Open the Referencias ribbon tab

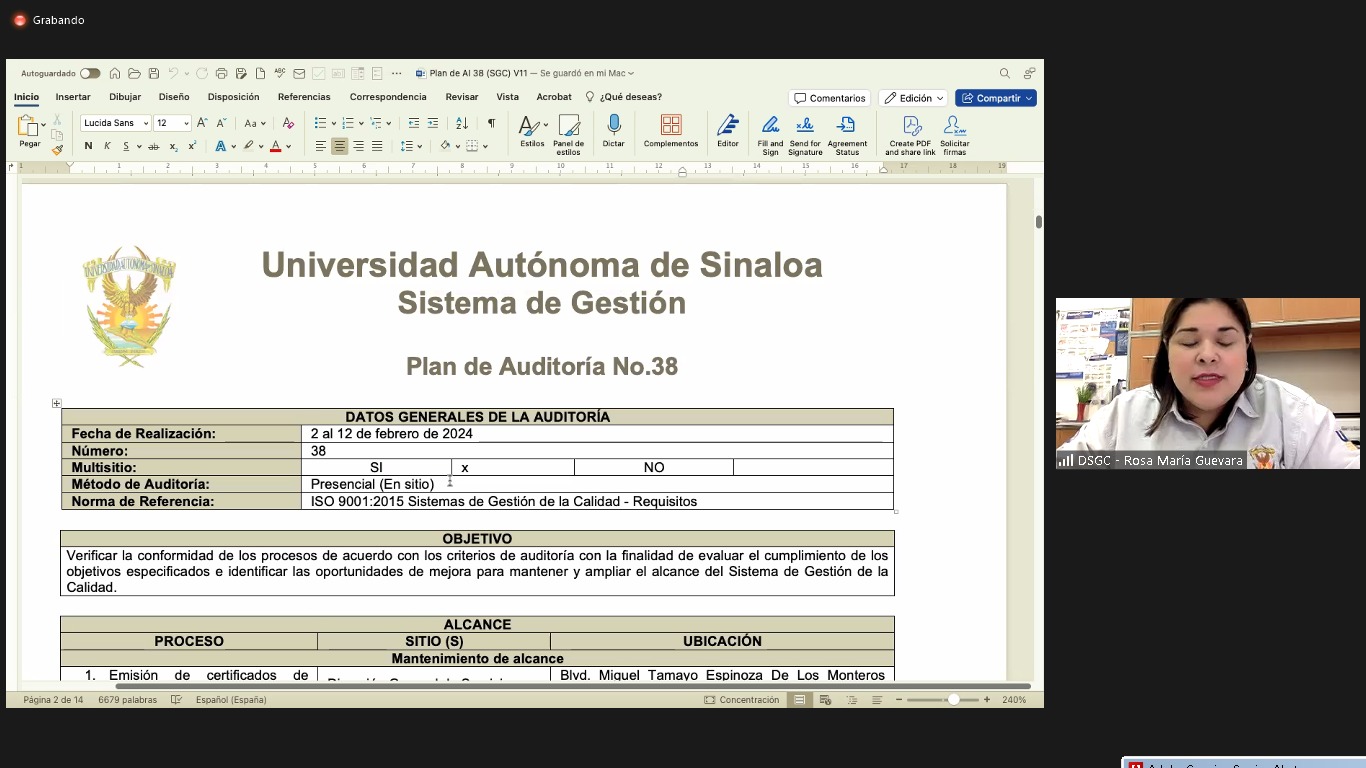click(x=304, y=97)
